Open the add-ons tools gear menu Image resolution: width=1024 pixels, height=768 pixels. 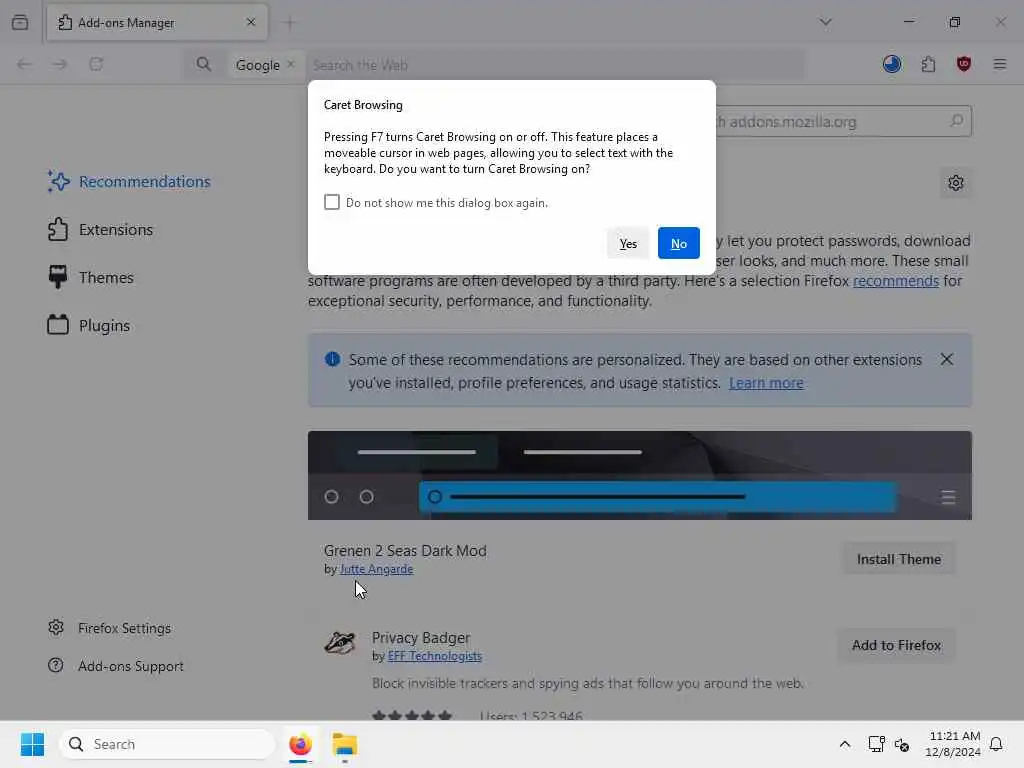click(x=955, y=183)
